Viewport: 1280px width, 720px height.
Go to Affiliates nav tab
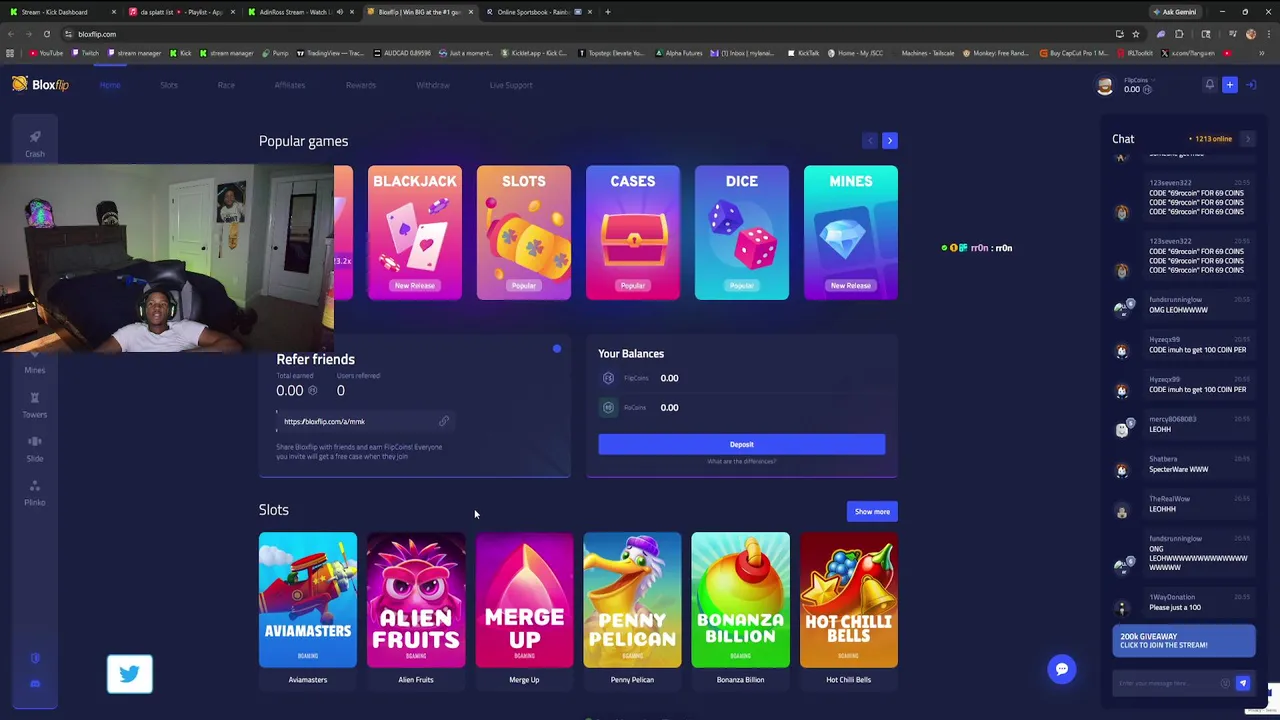(x=290, y=85)
